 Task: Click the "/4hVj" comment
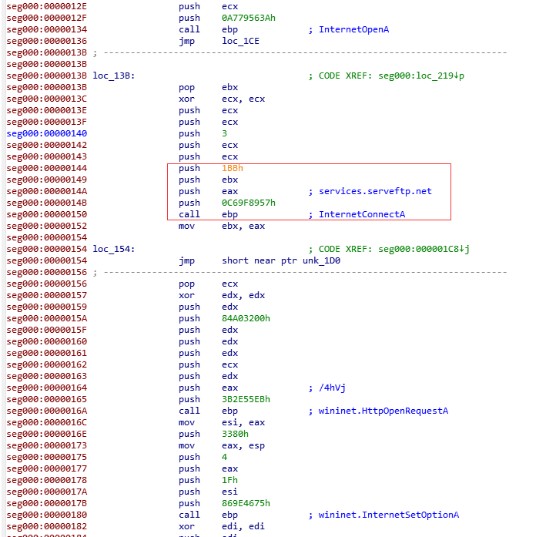332,388
